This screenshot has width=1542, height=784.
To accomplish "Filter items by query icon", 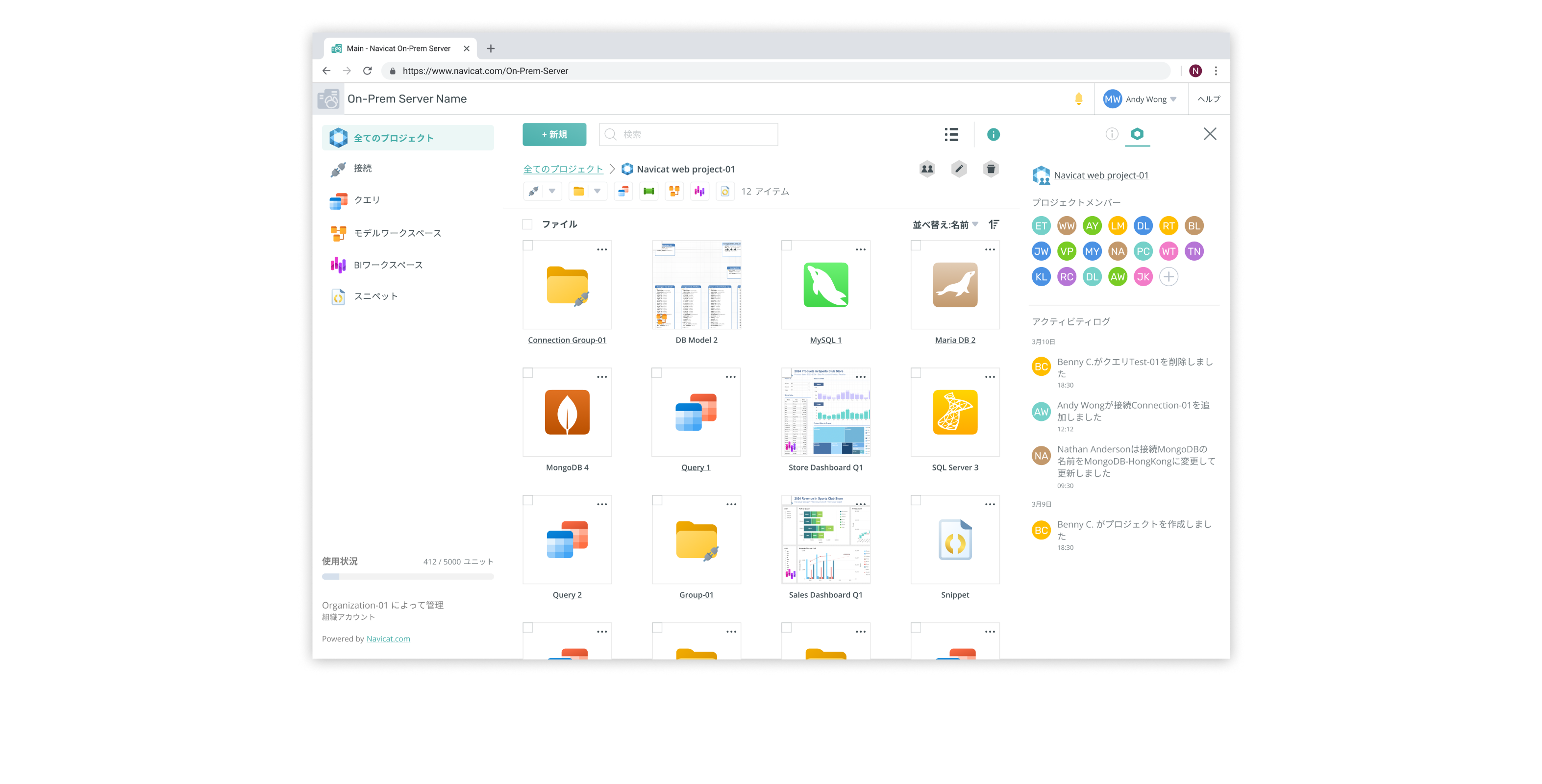I will click(x=623, y=192).
